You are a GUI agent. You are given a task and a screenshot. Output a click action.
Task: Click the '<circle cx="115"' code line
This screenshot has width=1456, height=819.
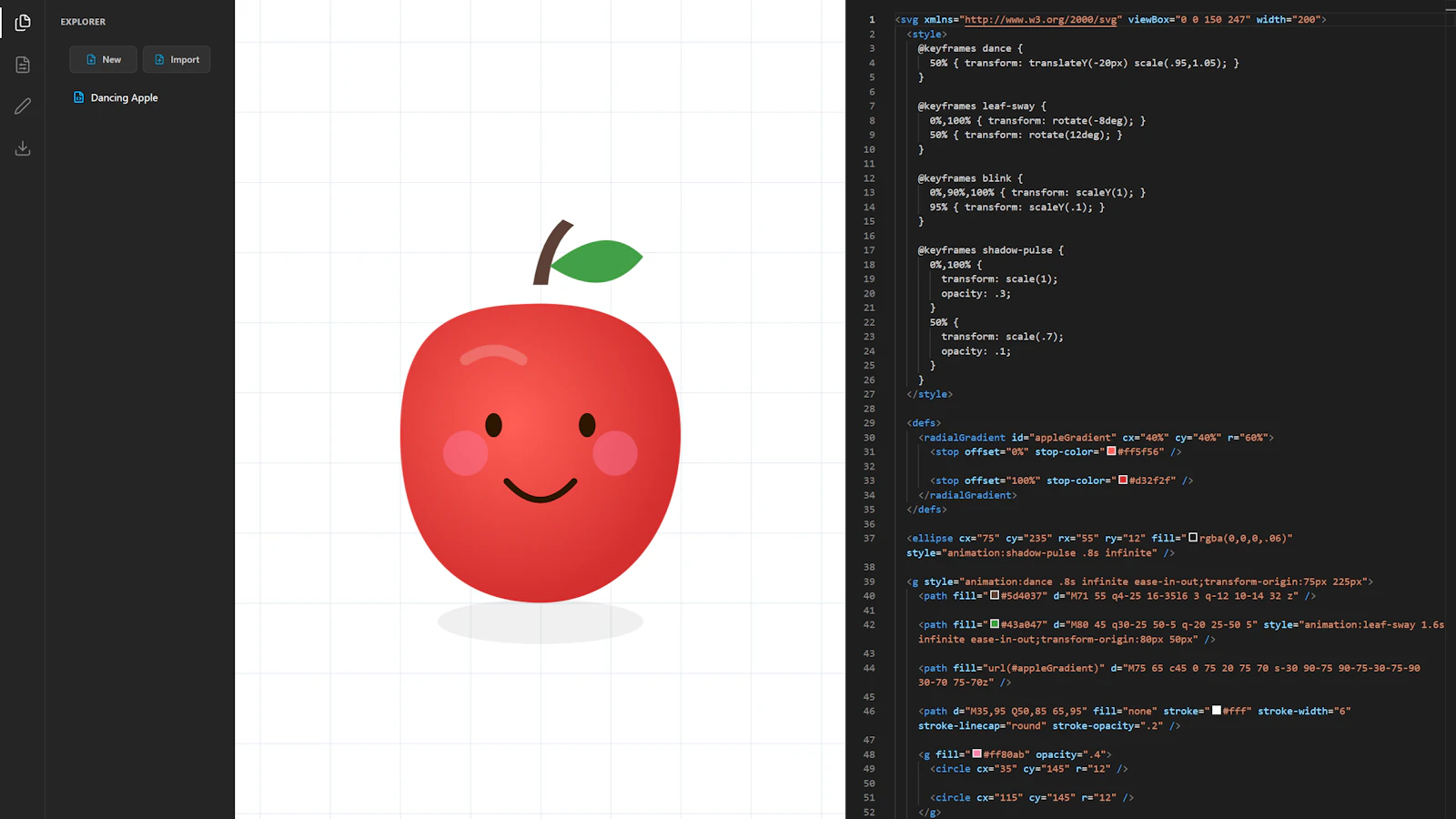pos(1032,797)
